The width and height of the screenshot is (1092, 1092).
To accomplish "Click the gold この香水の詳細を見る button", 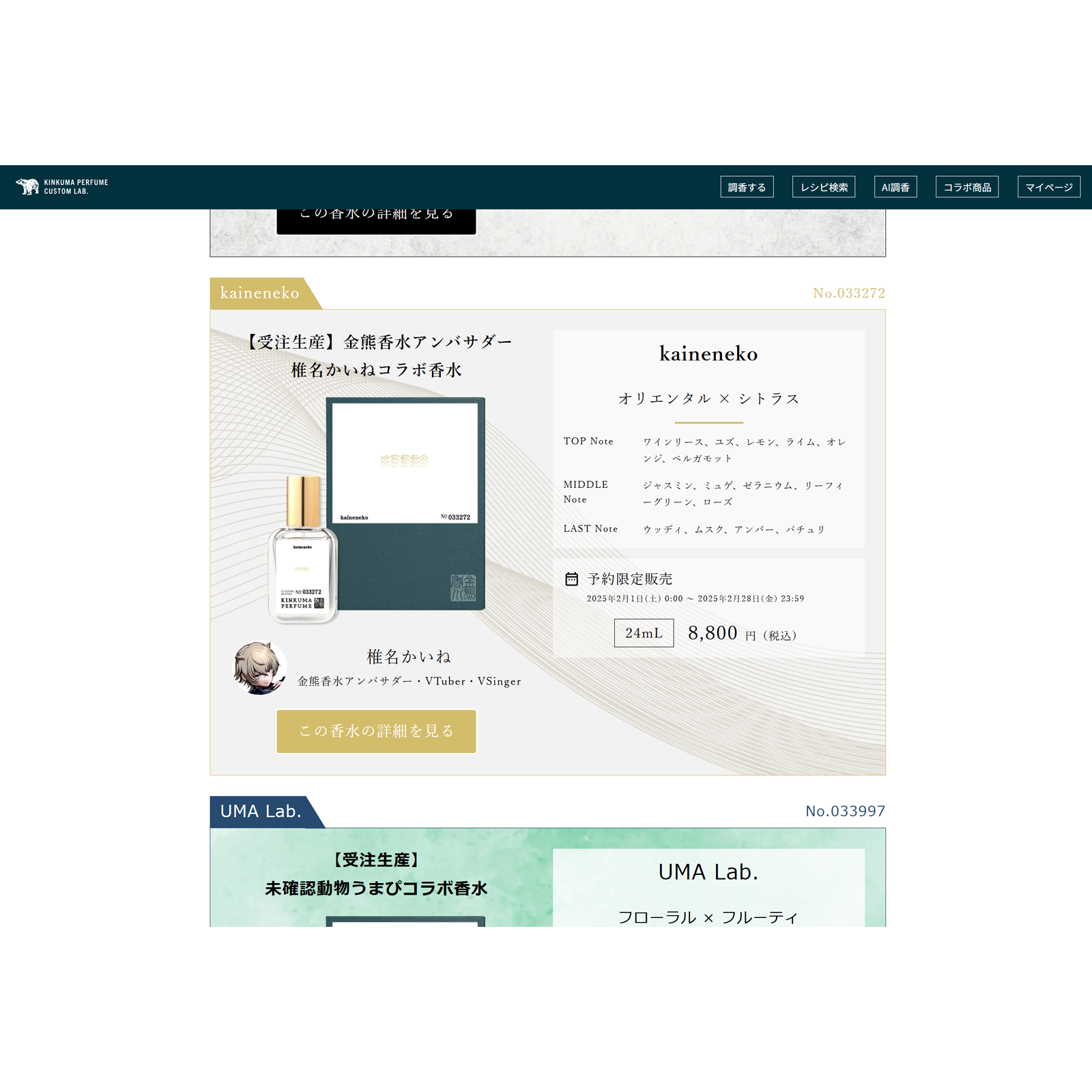I will tap(376, 731).
